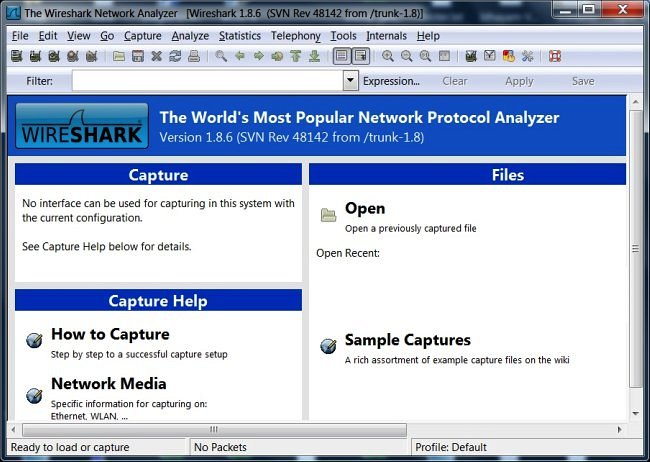Image resolution: width=650 pixels, height=462 pixels.
Task: Open the View menu
Action: (79, 36)
